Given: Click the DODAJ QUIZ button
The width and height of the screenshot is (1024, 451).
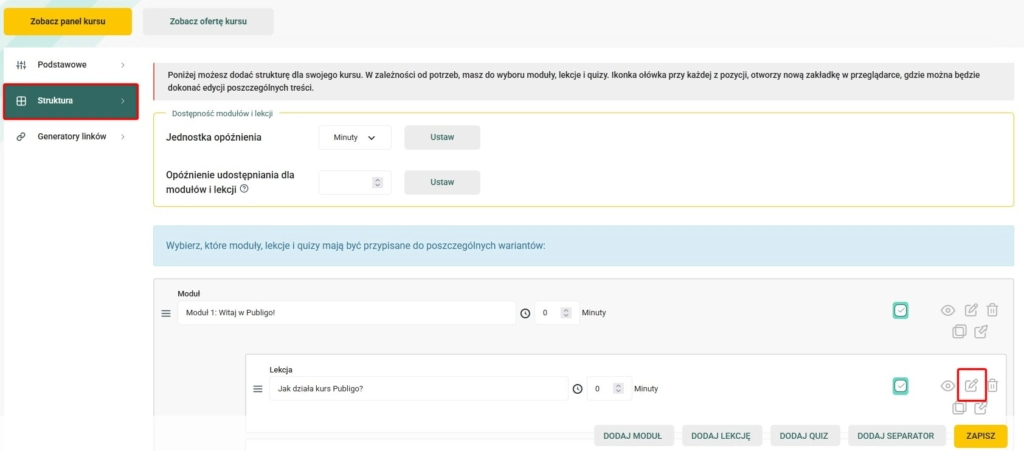Looking at the screenshot, I should tap(805, 436).
